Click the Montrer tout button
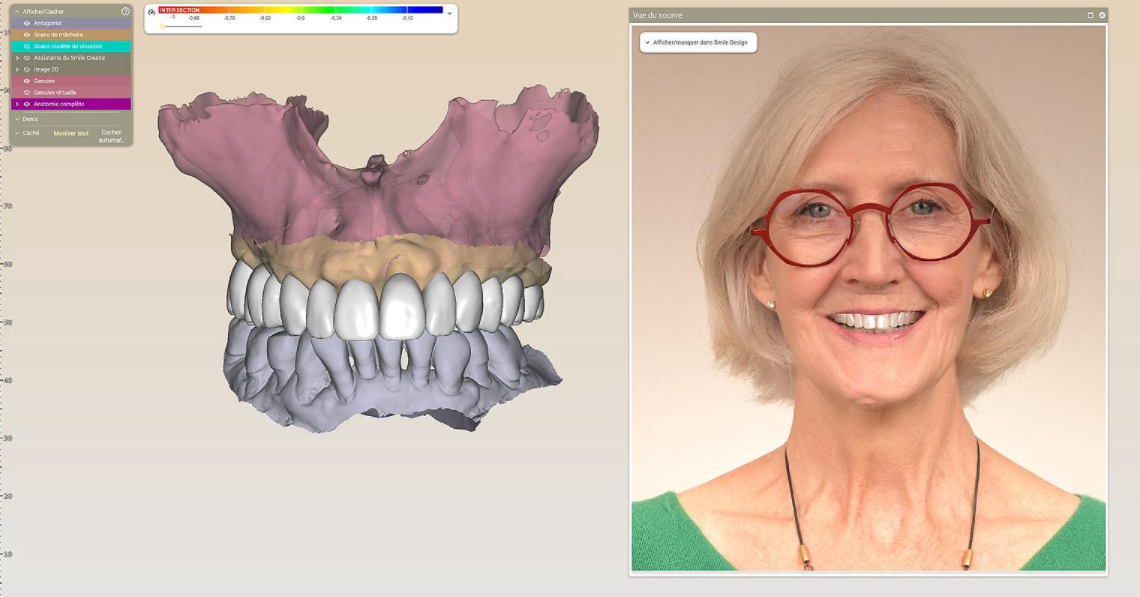 pyautogui.click(x=71, y=133)
